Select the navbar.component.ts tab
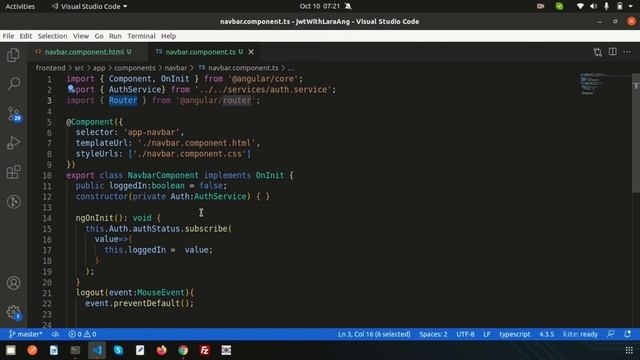 (200, 52)
